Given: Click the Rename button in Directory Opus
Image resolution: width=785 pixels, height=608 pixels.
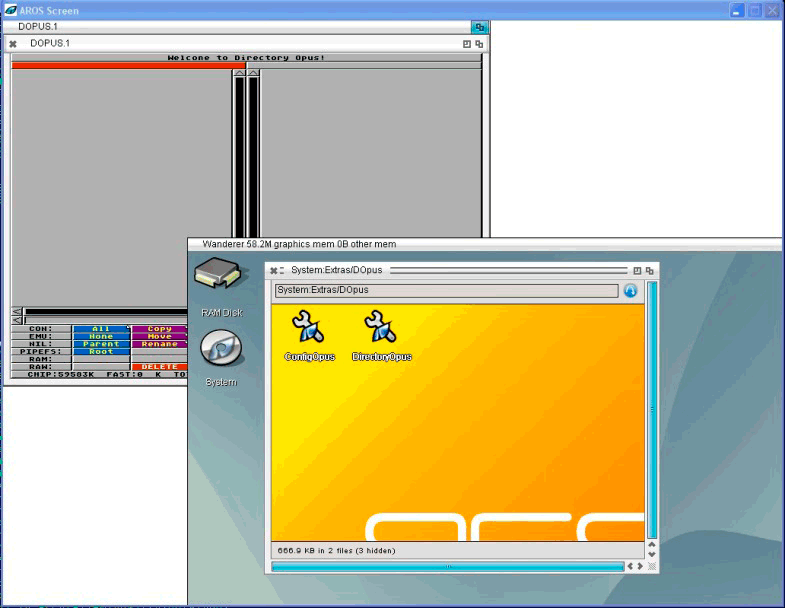Looking at the screenshot, I should [x=160, y=344].
